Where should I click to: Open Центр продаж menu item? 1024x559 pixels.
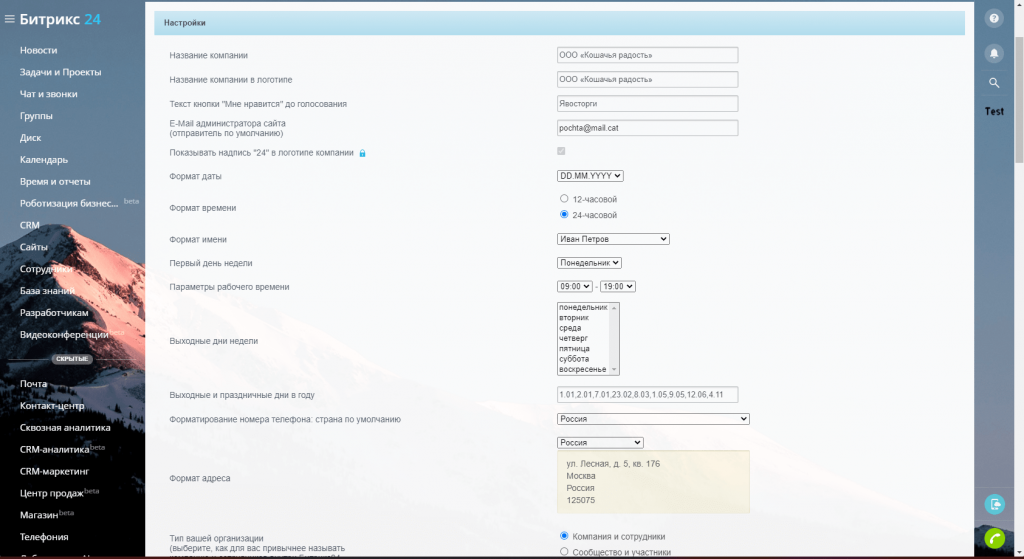52,493
